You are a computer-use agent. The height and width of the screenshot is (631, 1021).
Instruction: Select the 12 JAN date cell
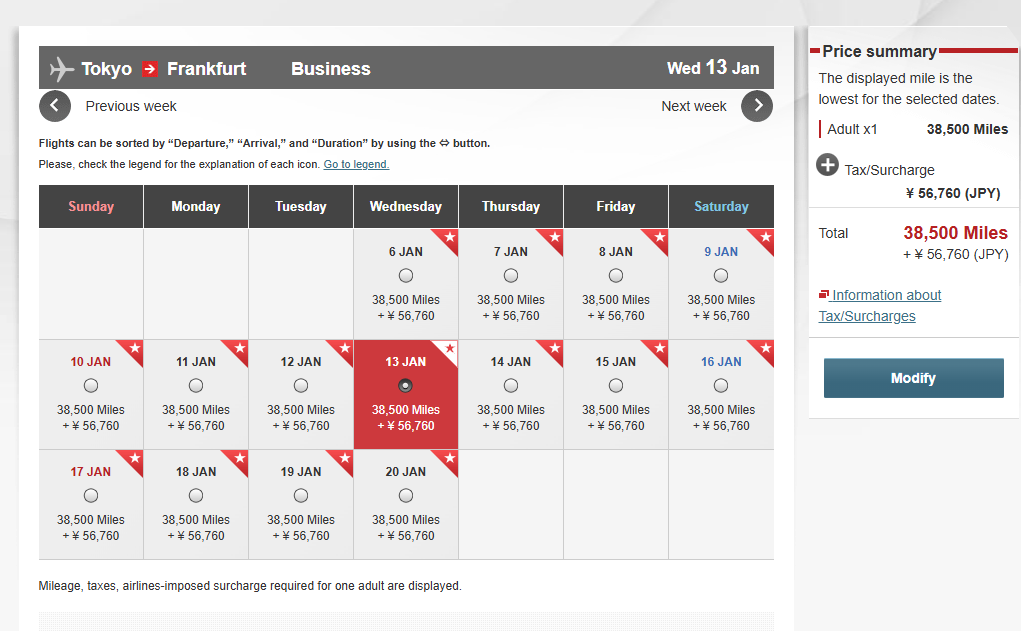click(x=301, y=394)
